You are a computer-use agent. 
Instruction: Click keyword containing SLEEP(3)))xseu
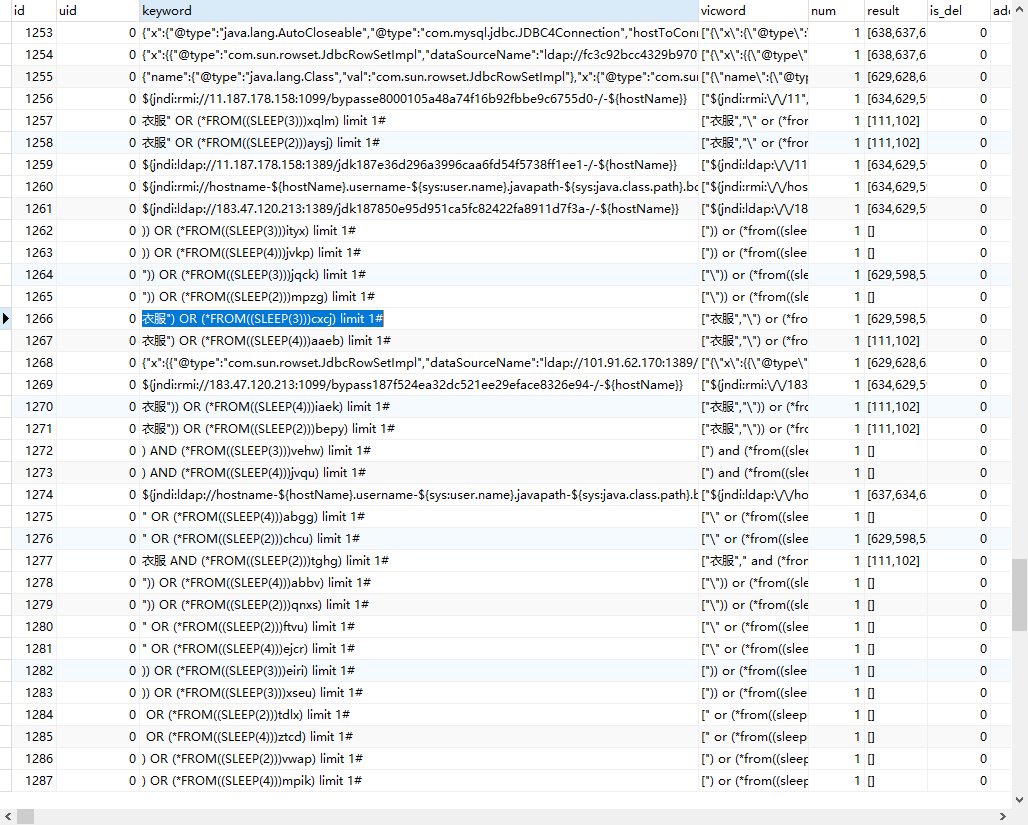419,693
